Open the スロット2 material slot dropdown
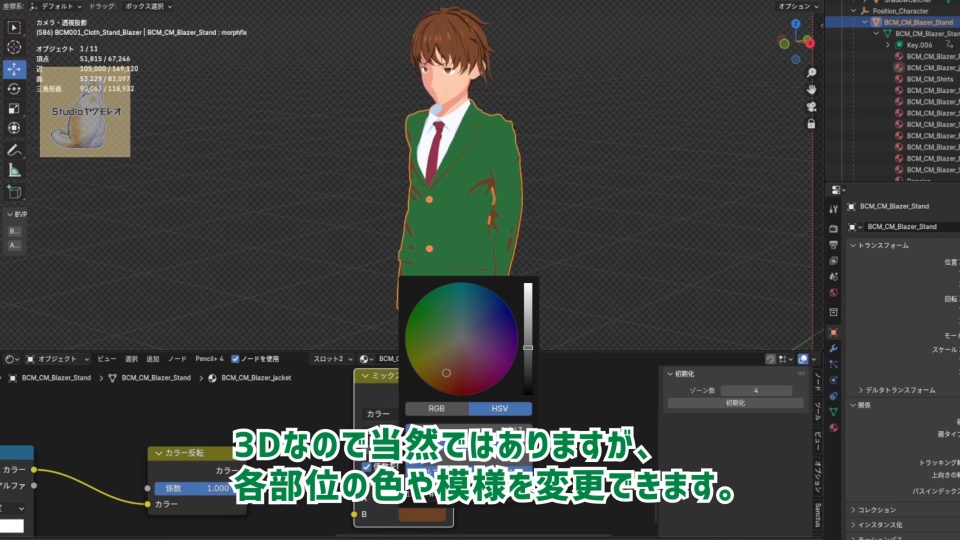 pyautogui.click(x=332, y=359)
